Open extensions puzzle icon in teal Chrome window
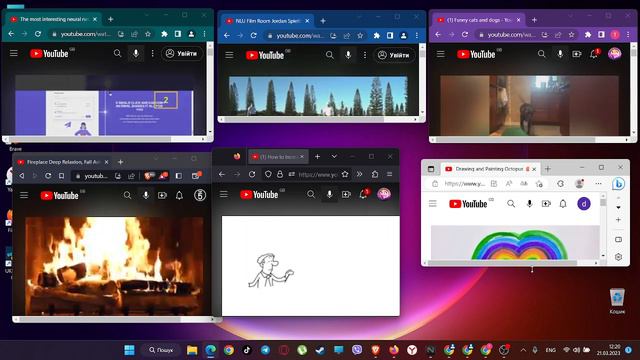640x360 pixels. pyautogui.click(x=164, y=34)
